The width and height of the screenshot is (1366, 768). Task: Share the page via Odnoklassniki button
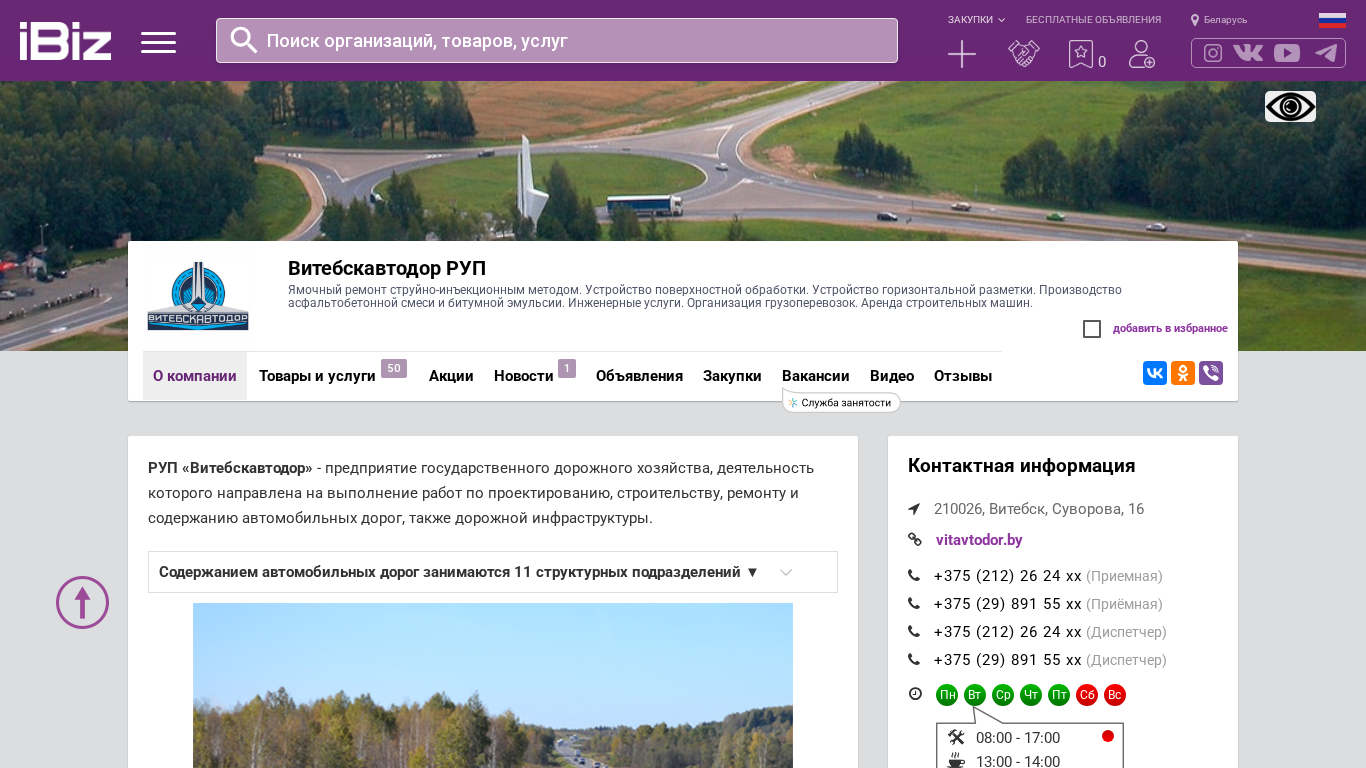pyautogui.click(x=1183, y=373)
